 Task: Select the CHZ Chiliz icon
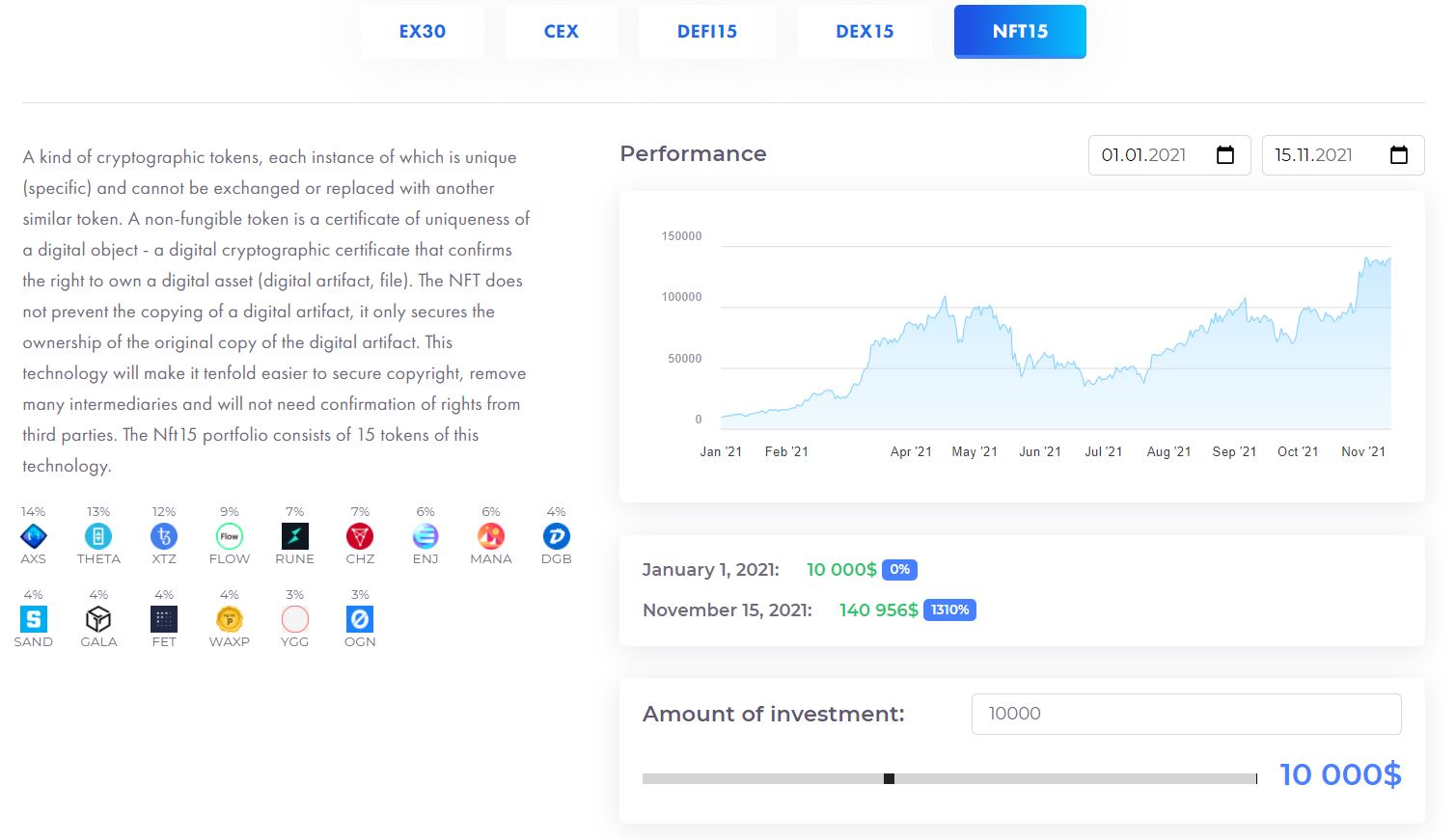tap(360, 536)
